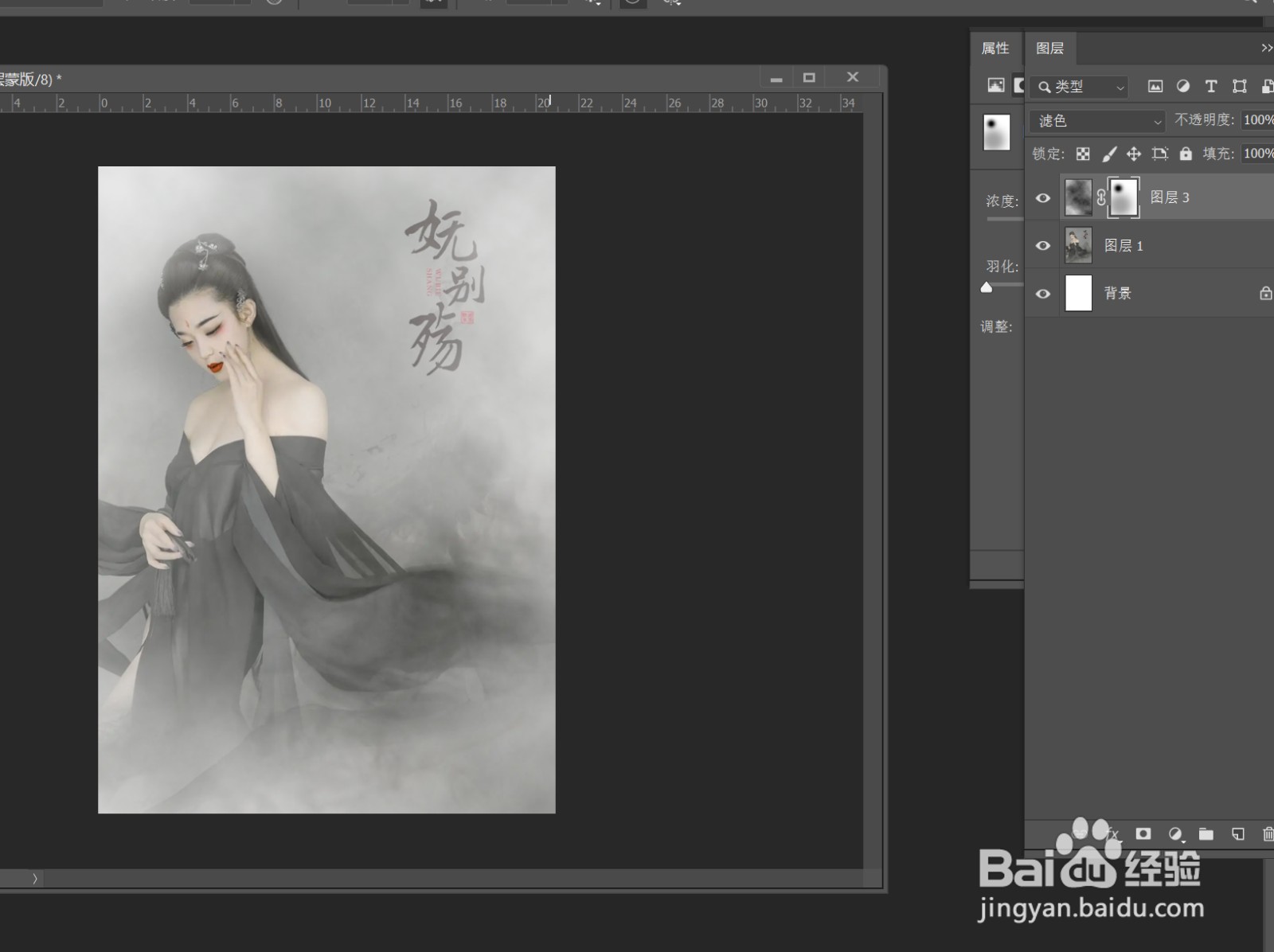
Task: Click mask preview thumbnail in Properties panel
Action: click(997, 132)
